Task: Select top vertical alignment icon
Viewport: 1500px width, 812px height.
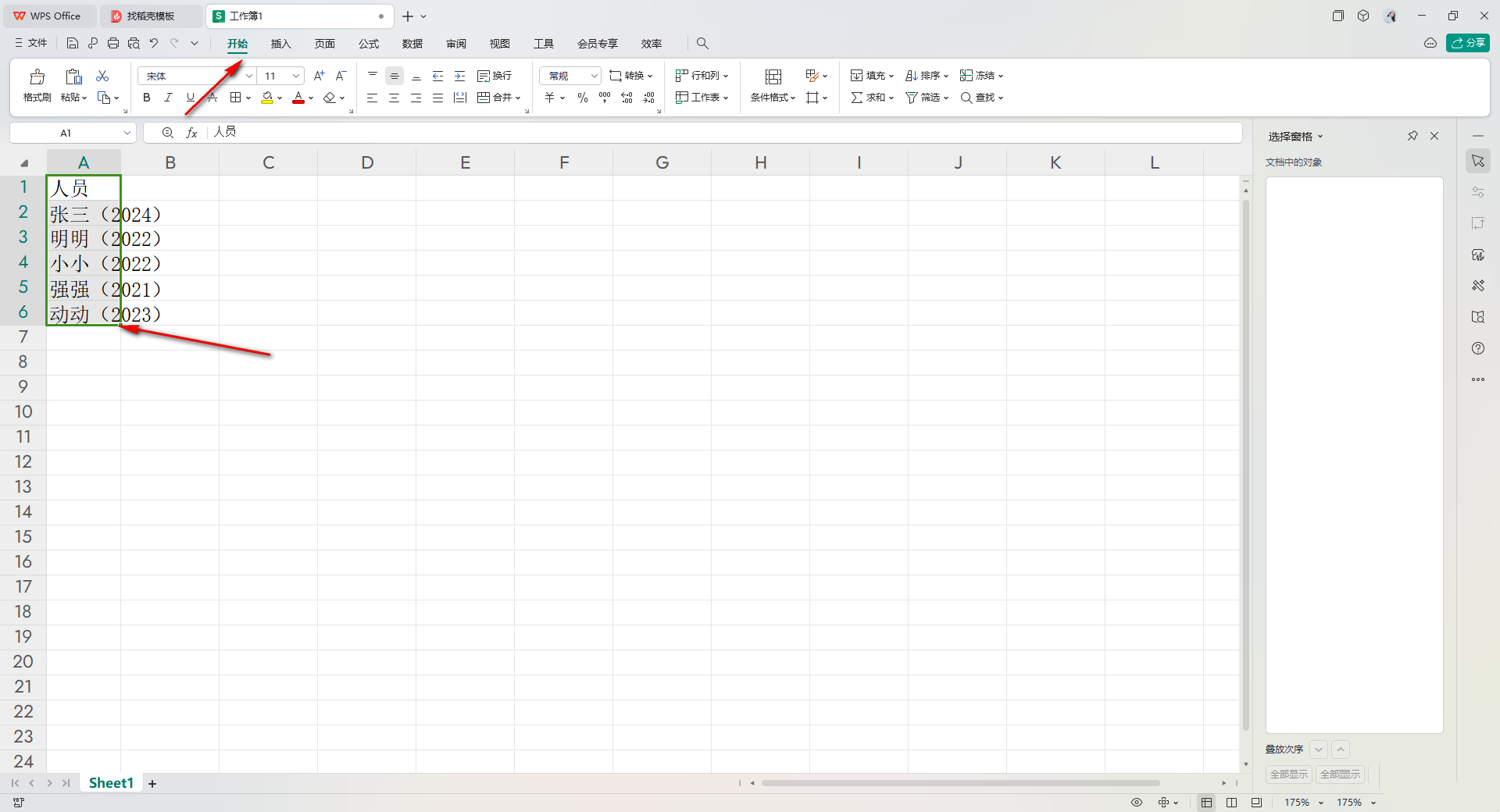Action: [373, 76]
